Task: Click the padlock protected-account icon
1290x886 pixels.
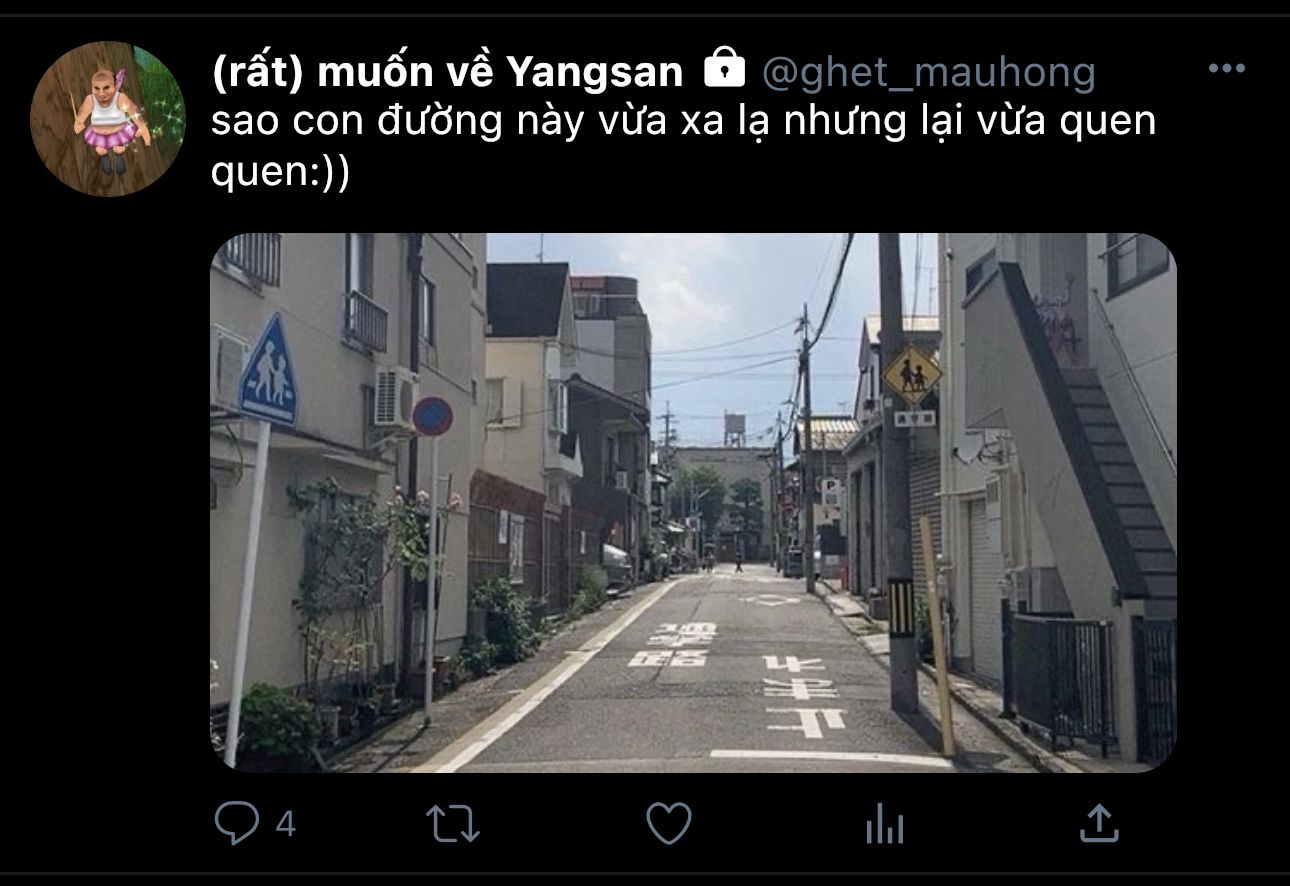Action: pos(725,69)
